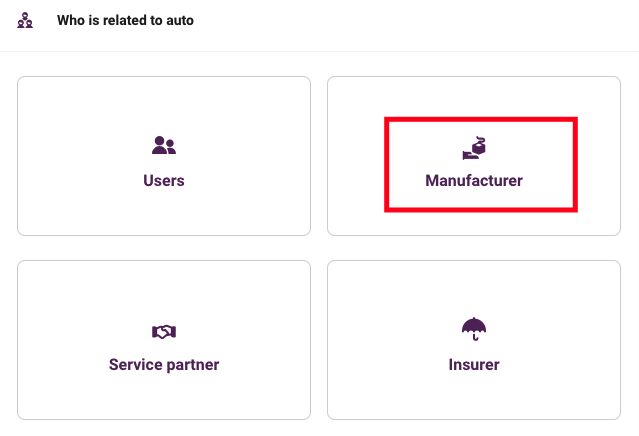Click the Insurer umbrella icon
Screen dimensions: 639x436
pos(474,329)
